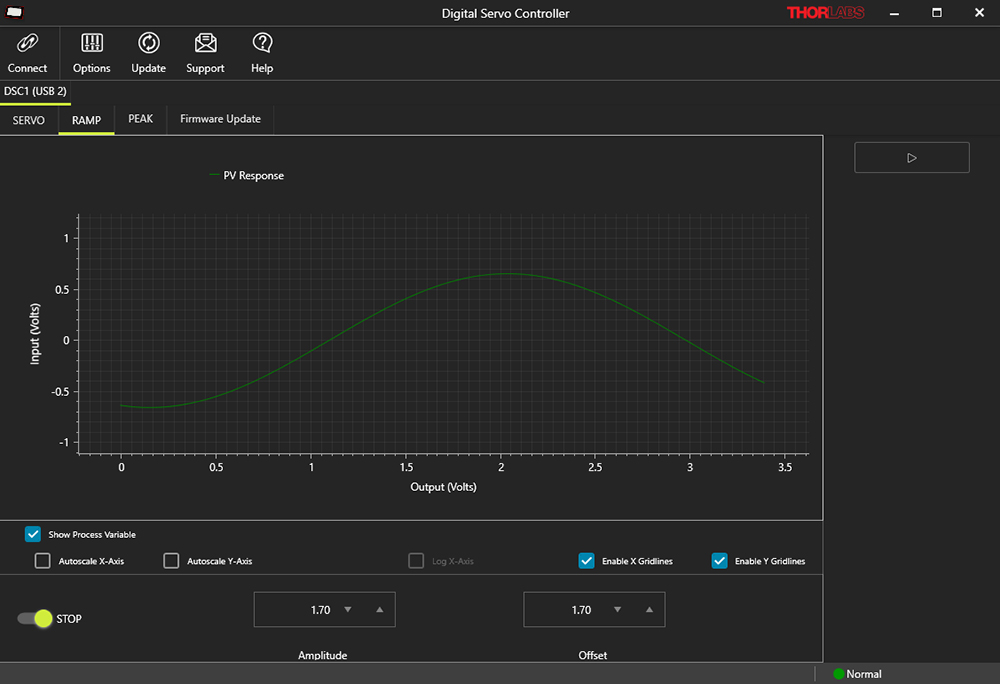
Task: Click the green Normal status indicator
Action: pyautogui.click(x=839, y=674)
